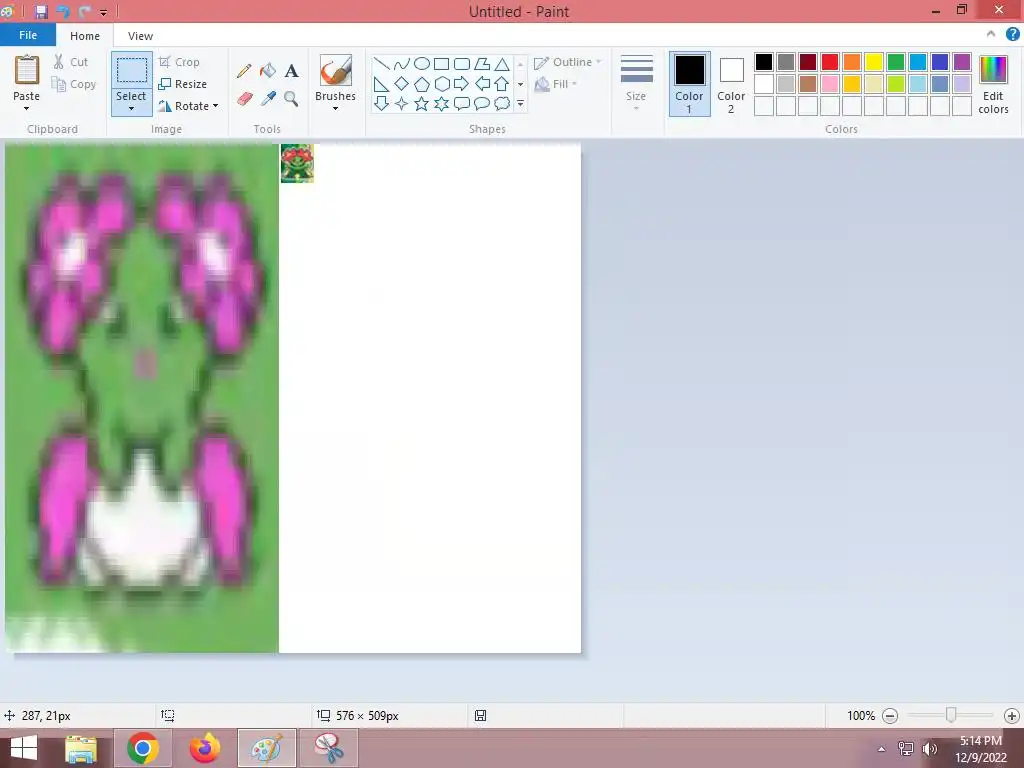
Task: Expand the Shapes gallery more arrow
Action: (520, 103)
